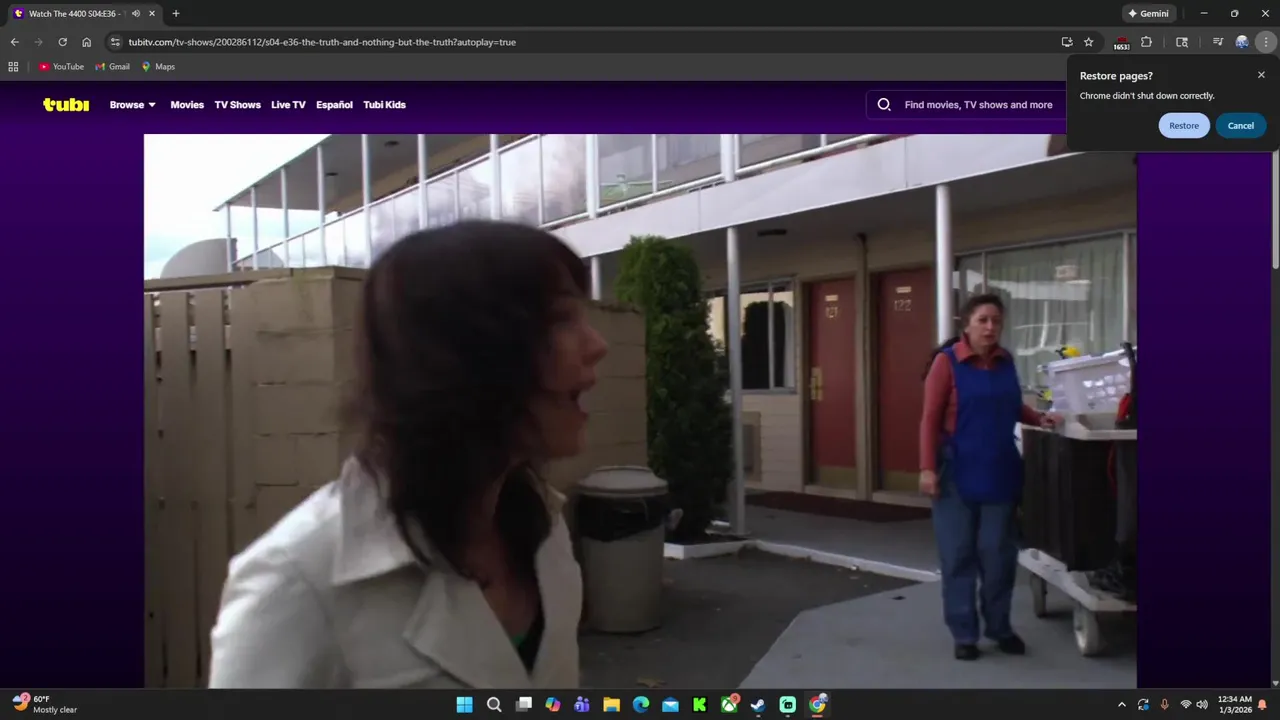
Task: Go back in browser history
Action: 14,42
